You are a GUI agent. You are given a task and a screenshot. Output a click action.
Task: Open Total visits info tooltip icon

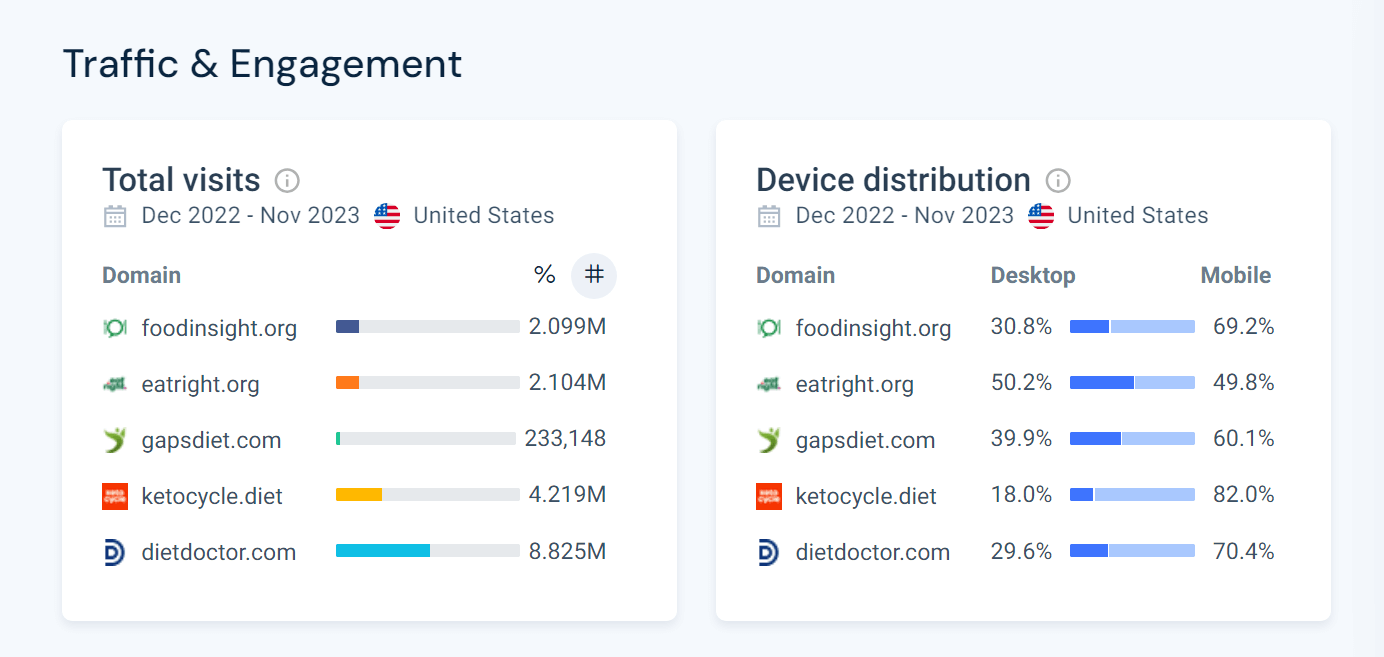287,181
